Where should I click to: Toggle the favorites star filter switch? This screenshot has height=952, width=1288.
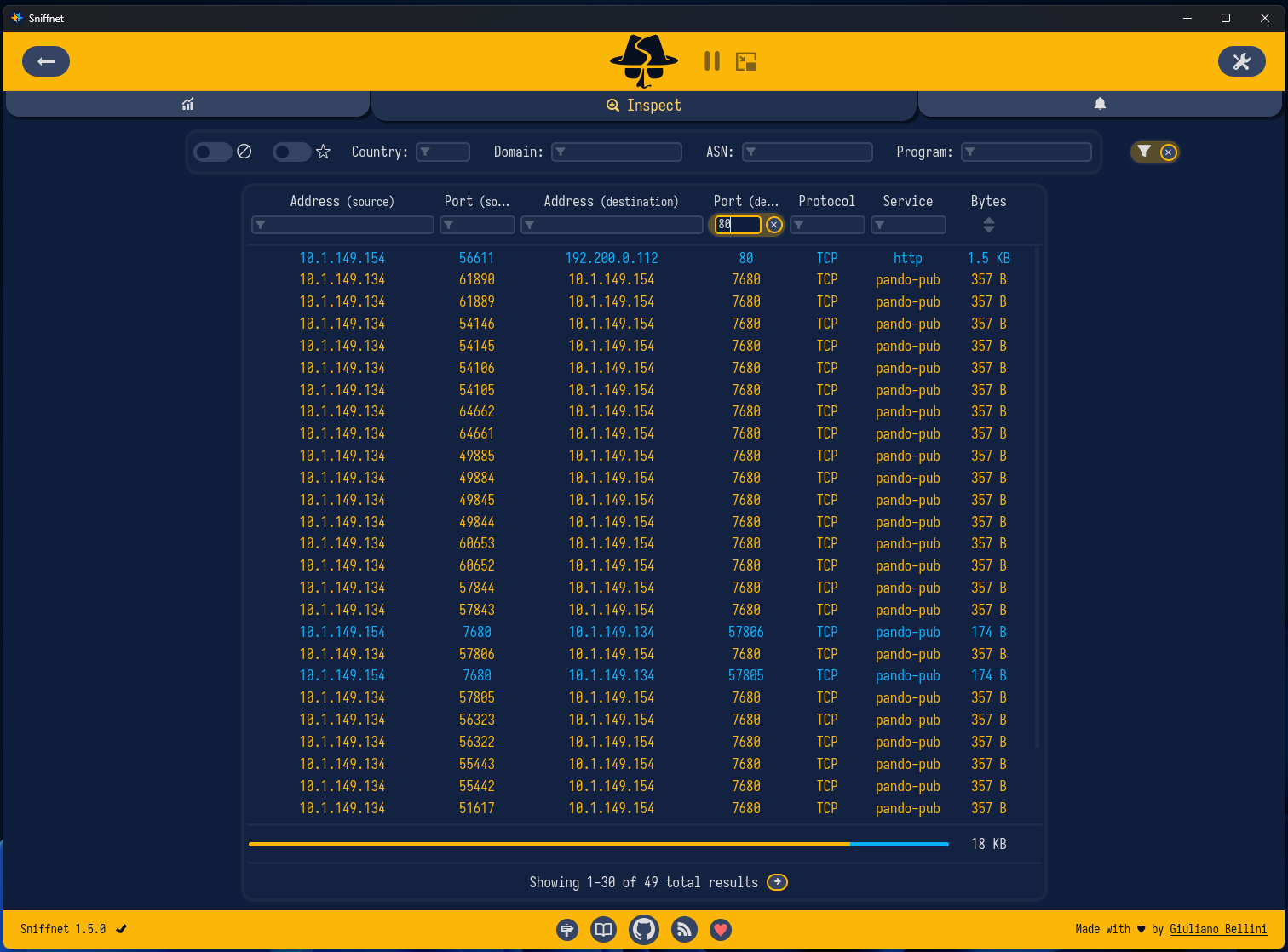click(292, 152)
